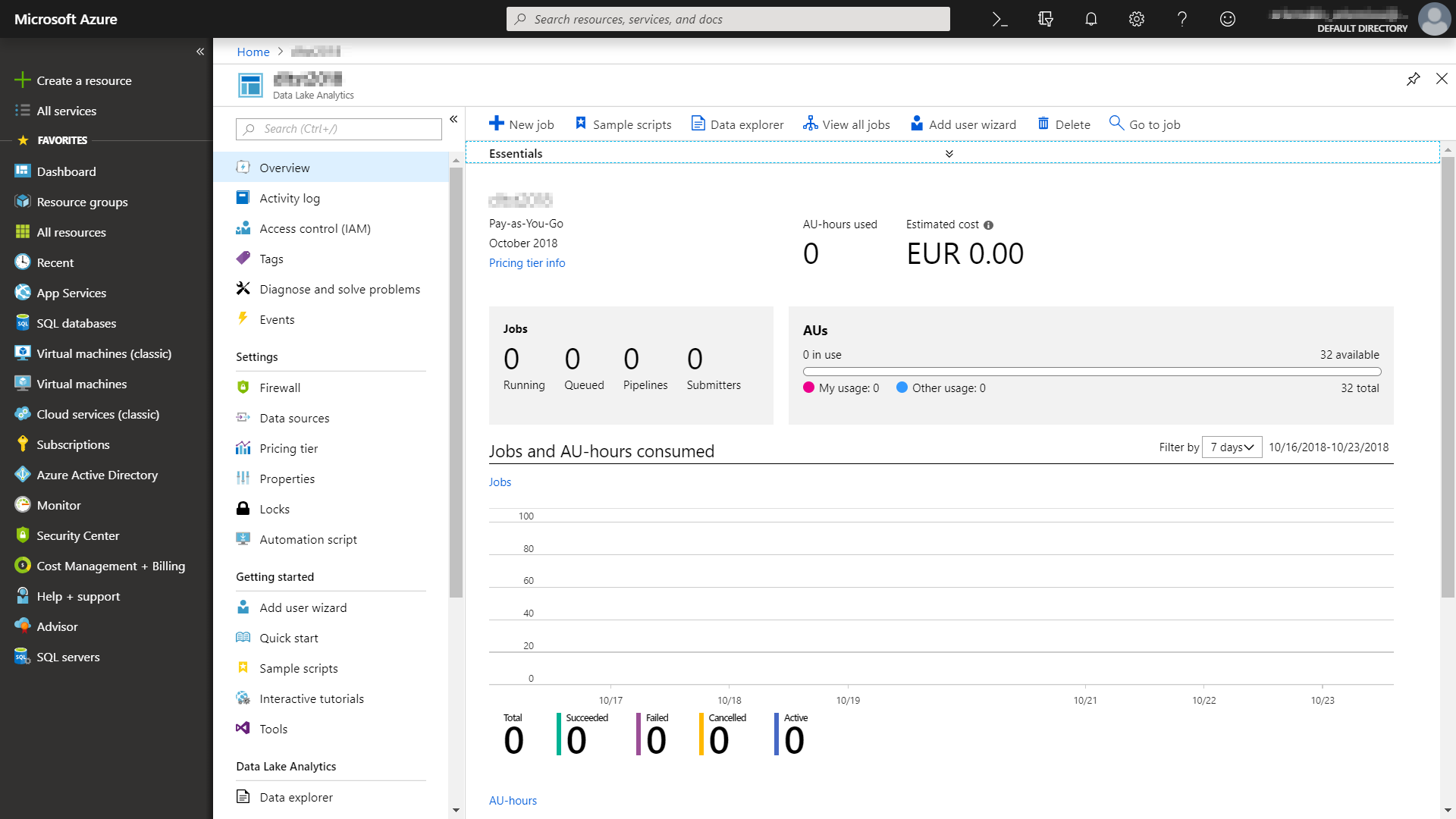Click Go to job
Viewport: 1456px width, 819px height.
coord(1145,124)
